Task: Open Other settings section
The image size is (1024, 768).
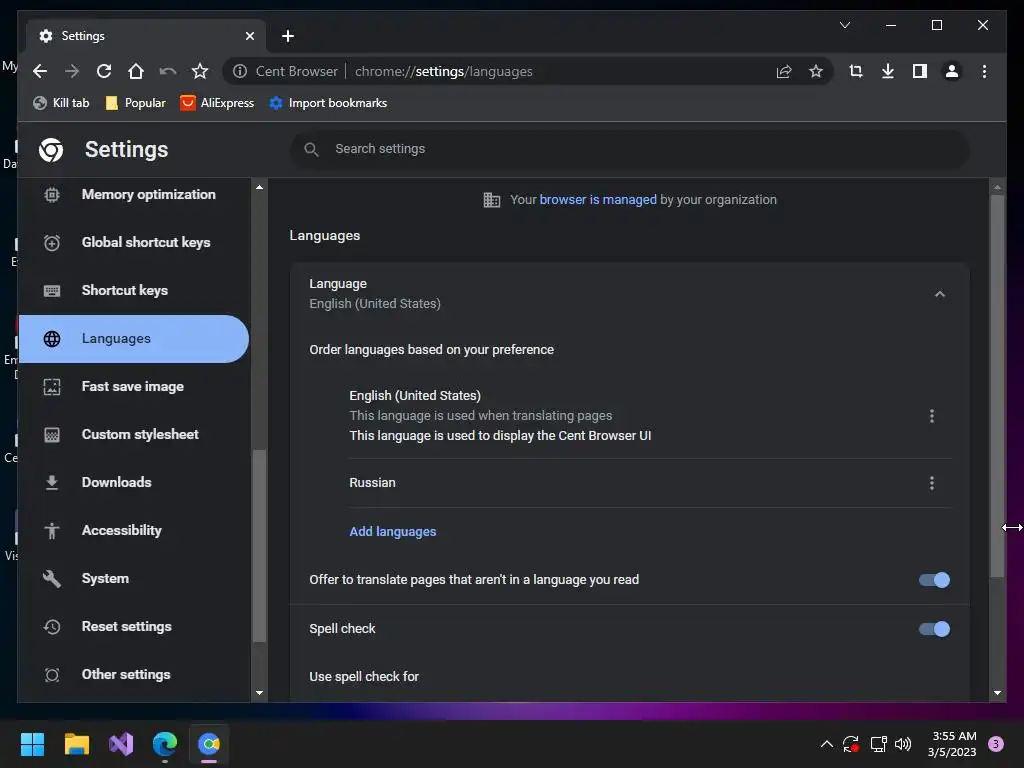Action: click(x=134, y=675)
